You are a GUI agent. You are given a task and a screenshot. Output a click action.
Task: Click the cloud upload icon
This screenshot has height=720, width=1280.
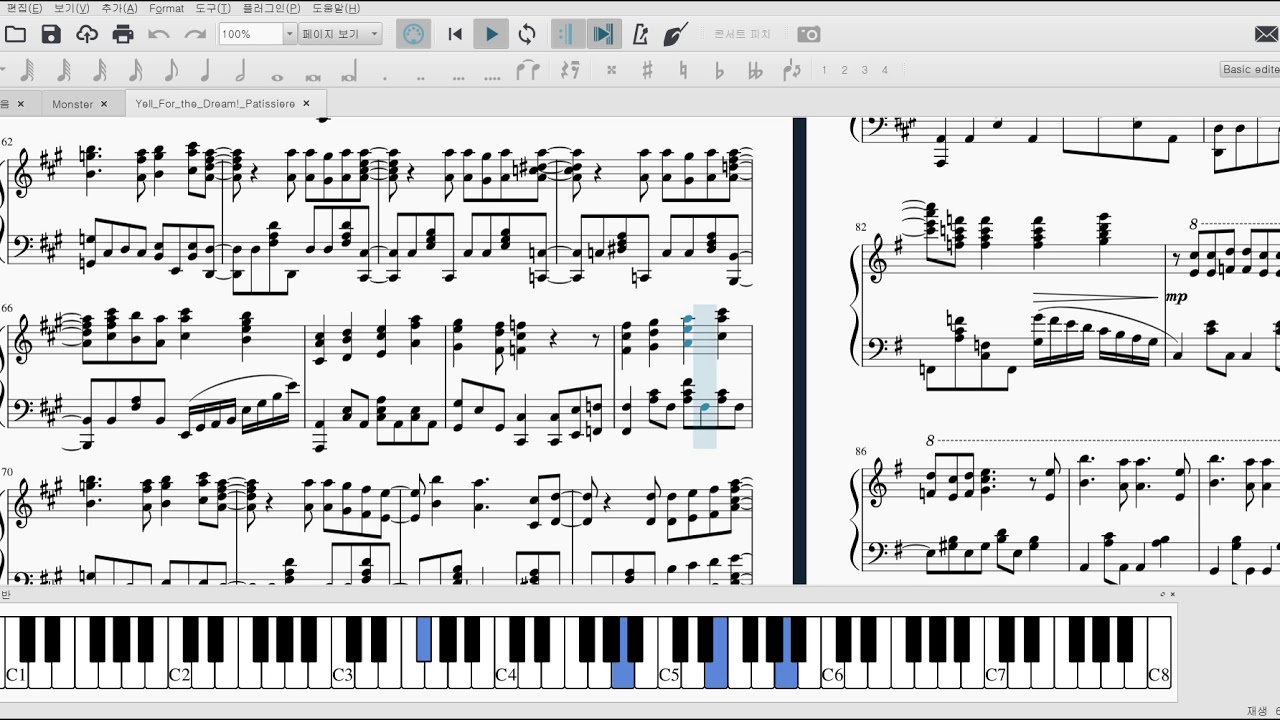(87, 34)
